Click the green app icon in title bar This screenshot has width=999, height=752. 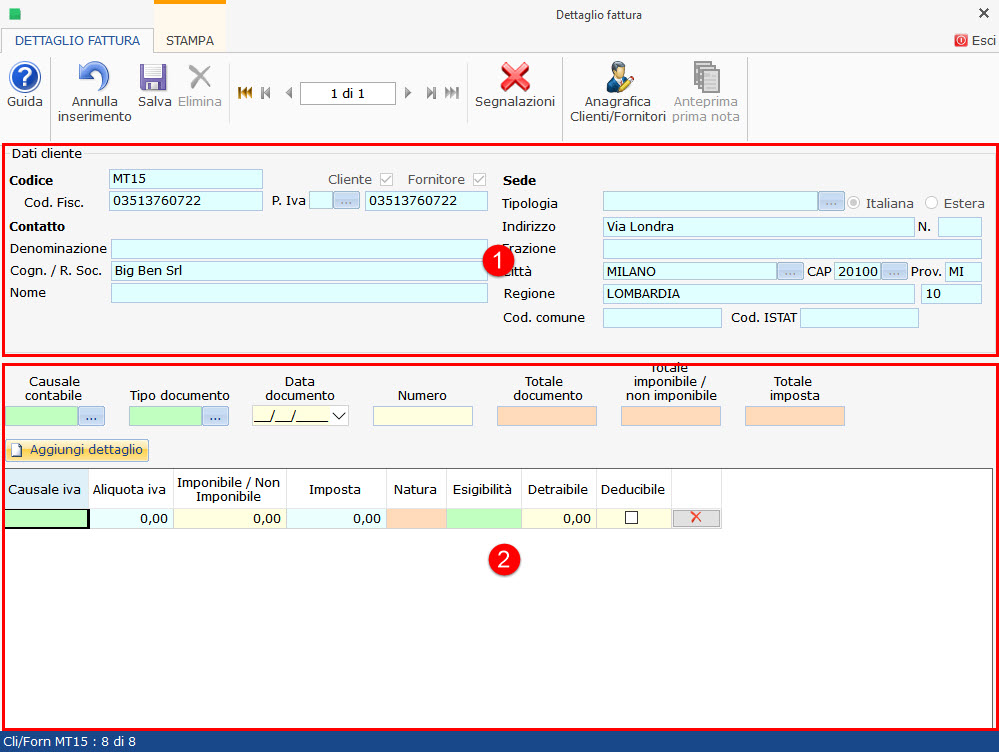coord(15,14)
